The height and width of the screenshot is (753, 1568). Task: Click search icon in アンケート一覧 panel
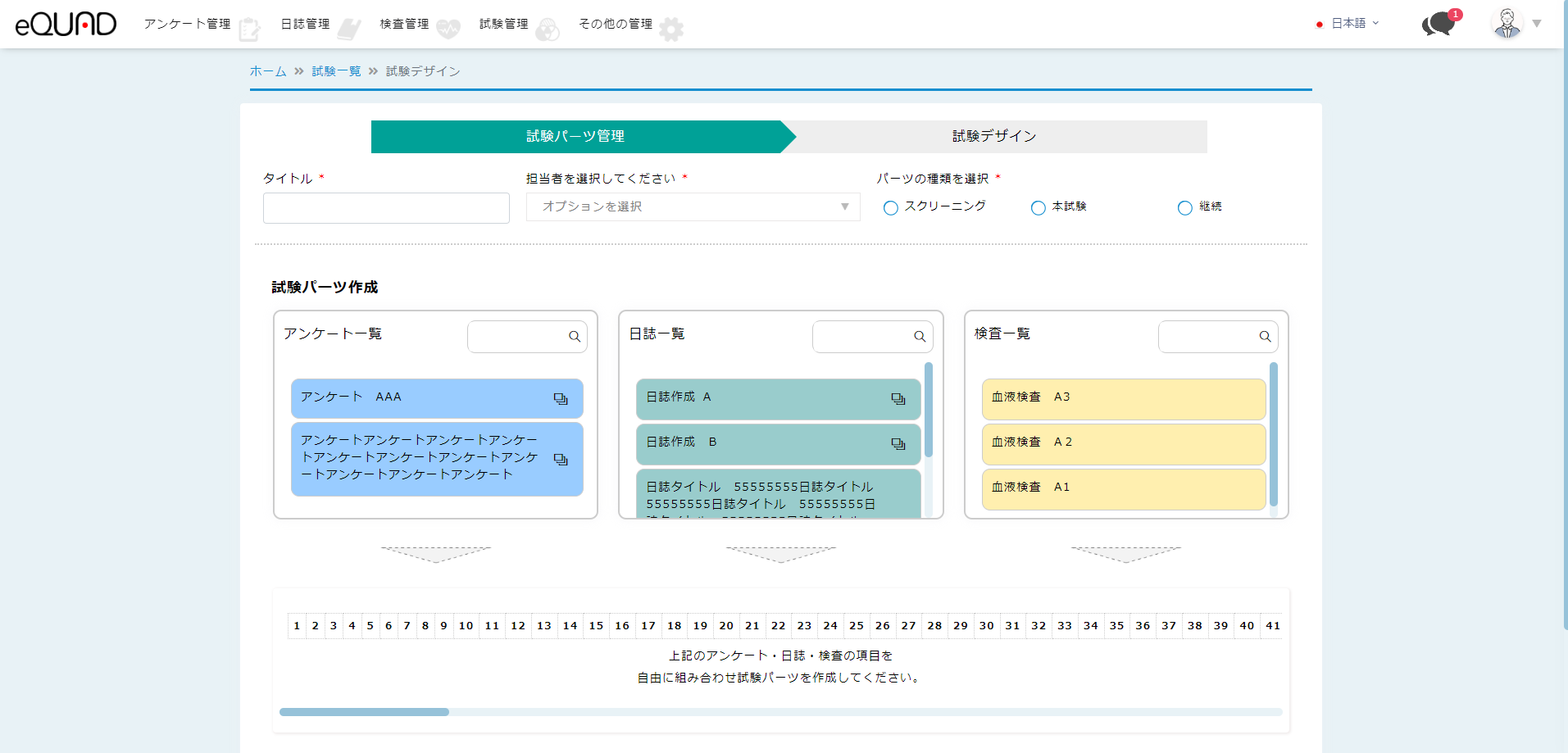575,337
